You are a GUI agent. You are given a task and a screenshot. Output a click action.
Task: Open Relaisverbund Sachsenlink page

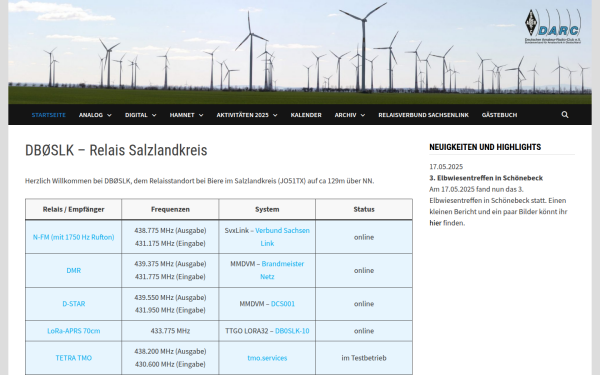[424, 115]
